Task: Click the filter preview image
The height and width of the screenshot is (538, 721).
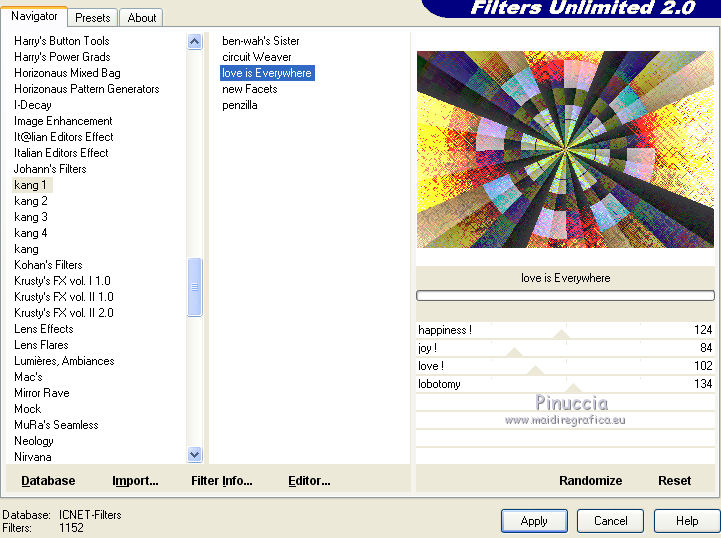Action: click(565, 149)
